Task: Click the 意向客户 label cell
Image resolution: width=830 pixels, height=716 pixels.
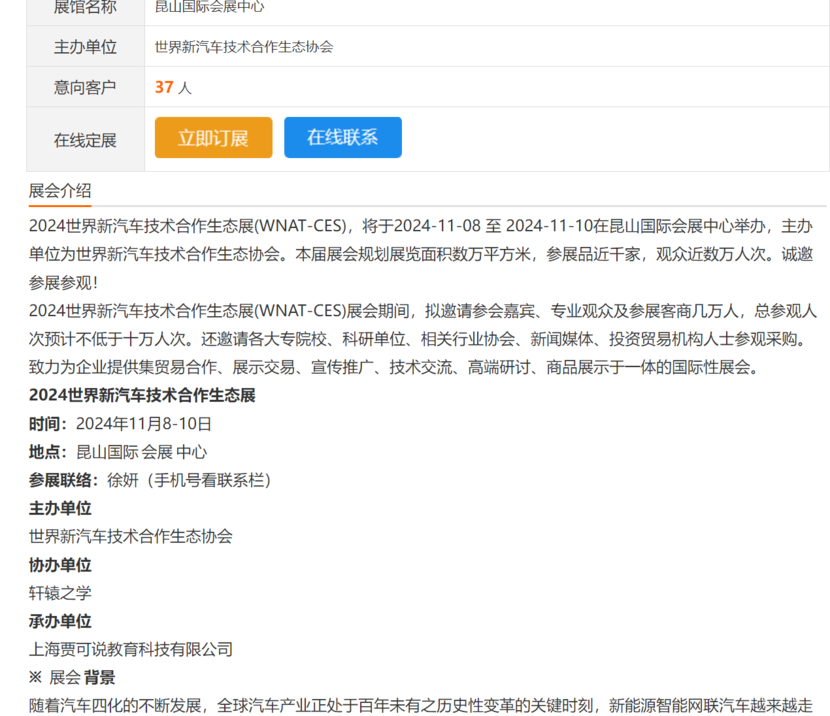Action: [85, 87]
